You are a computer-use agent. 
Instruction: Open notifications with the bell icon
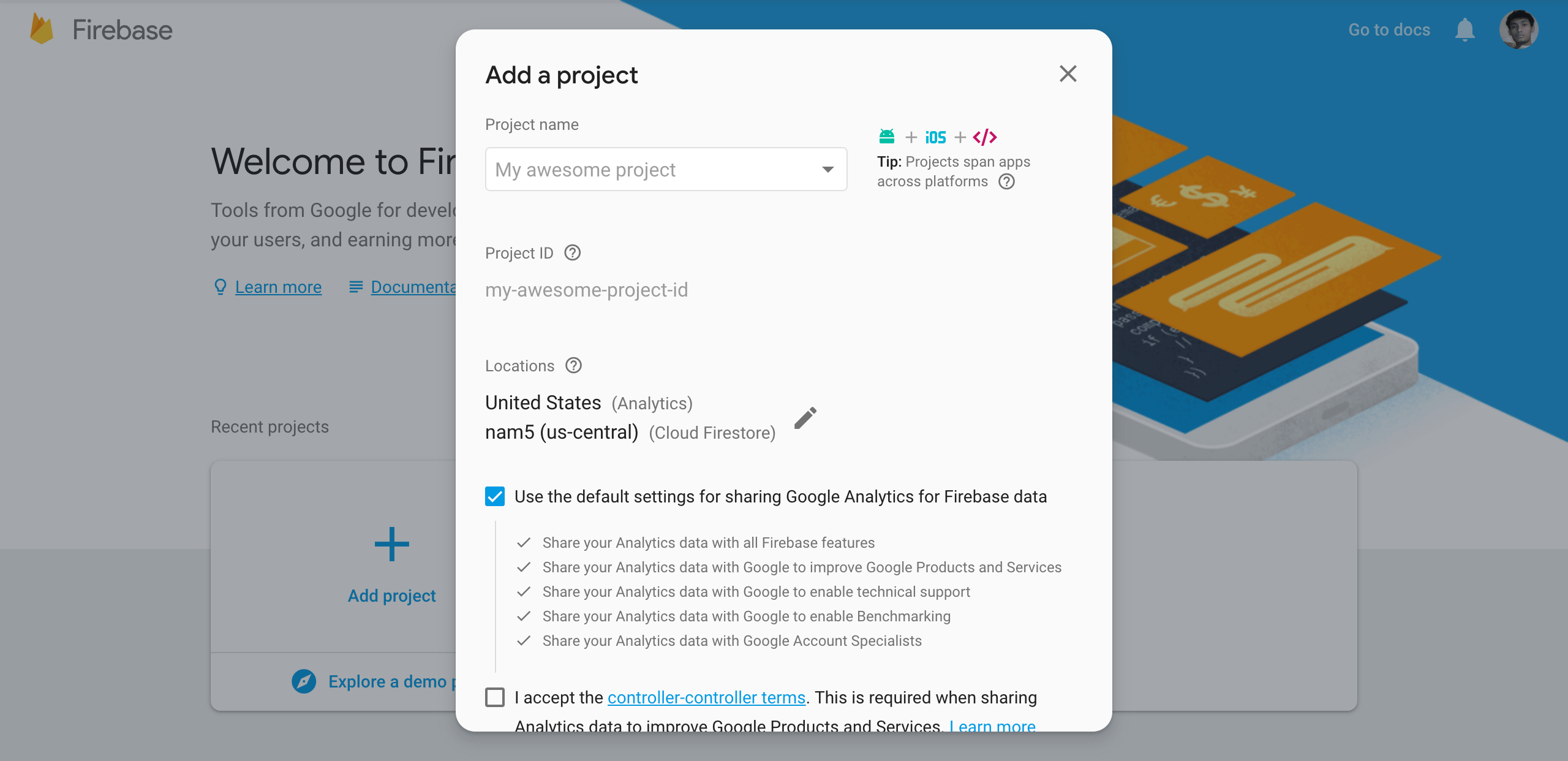coord(1465,29)
